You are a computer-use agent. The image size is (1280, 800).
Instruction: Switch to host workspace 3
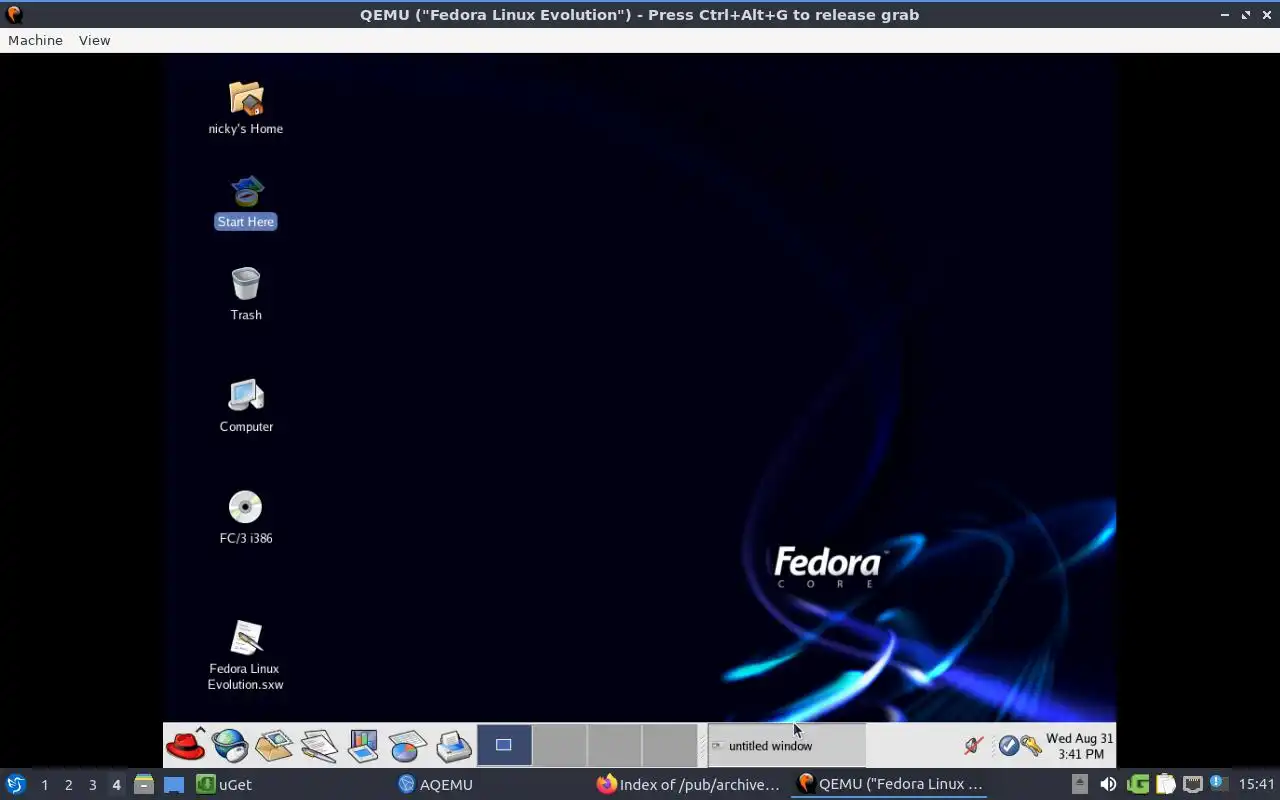pos(92,785)
